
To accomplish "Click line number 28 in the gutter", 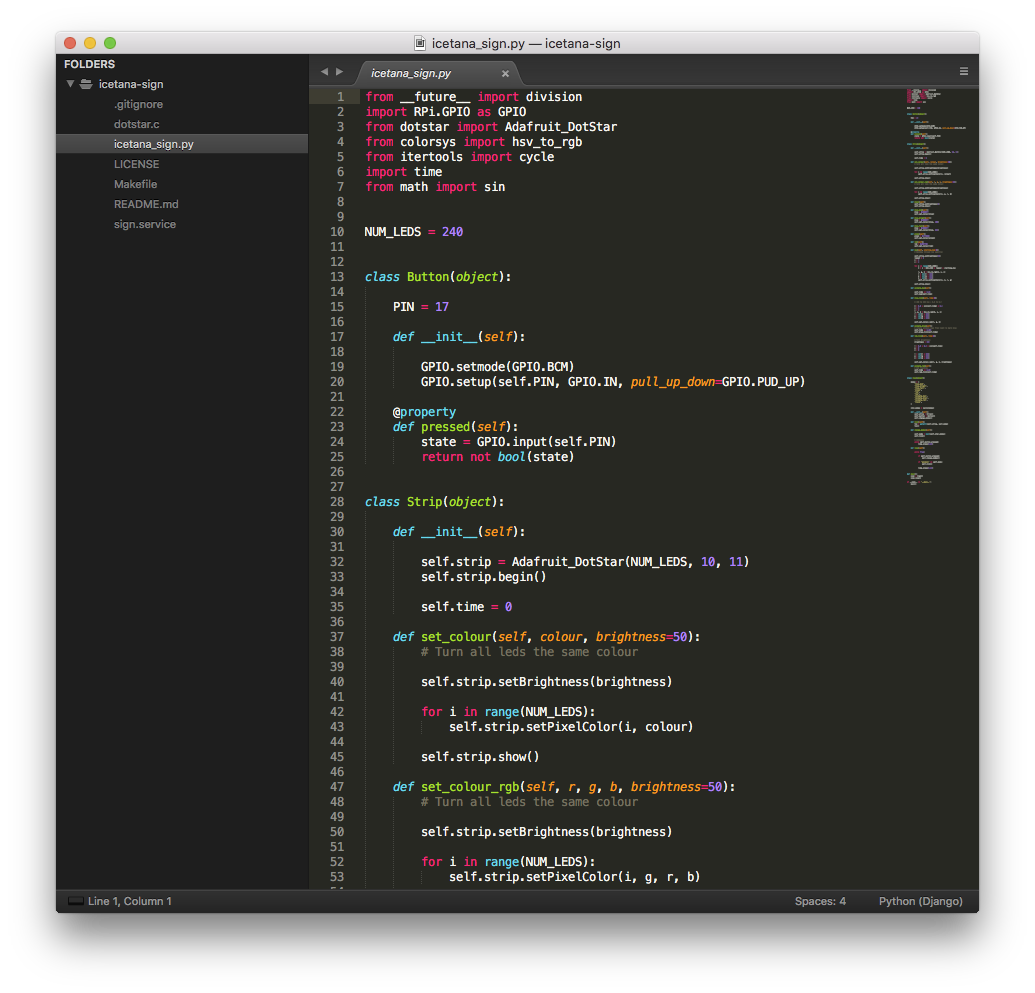I will (337, 502).
